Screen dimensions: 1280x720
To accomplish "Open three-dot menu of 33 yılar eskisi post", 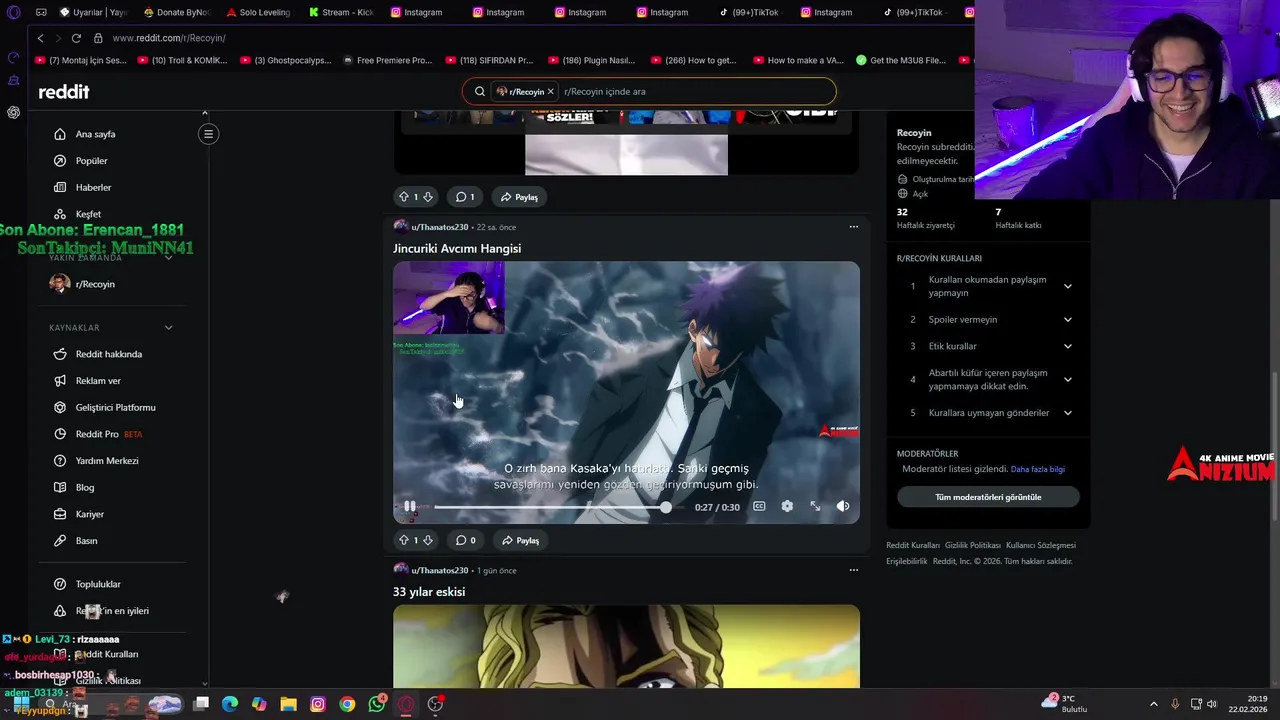I will (x=853, y=570).
